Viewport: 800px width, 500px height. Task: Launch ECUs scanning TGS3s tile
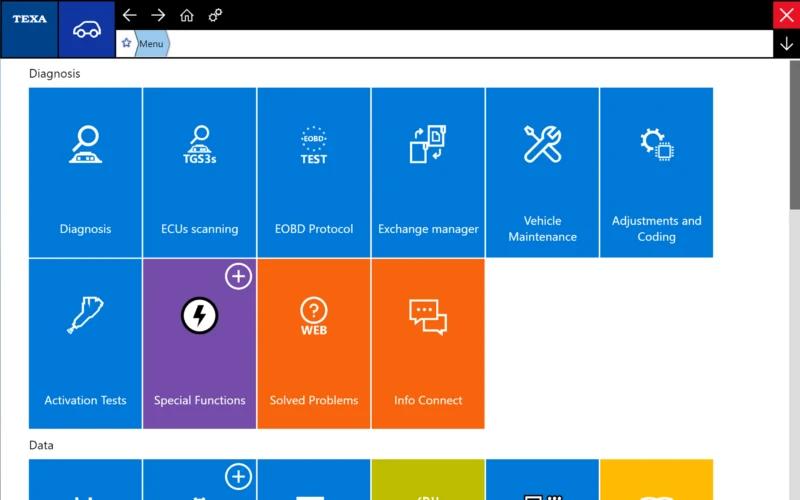199,172
